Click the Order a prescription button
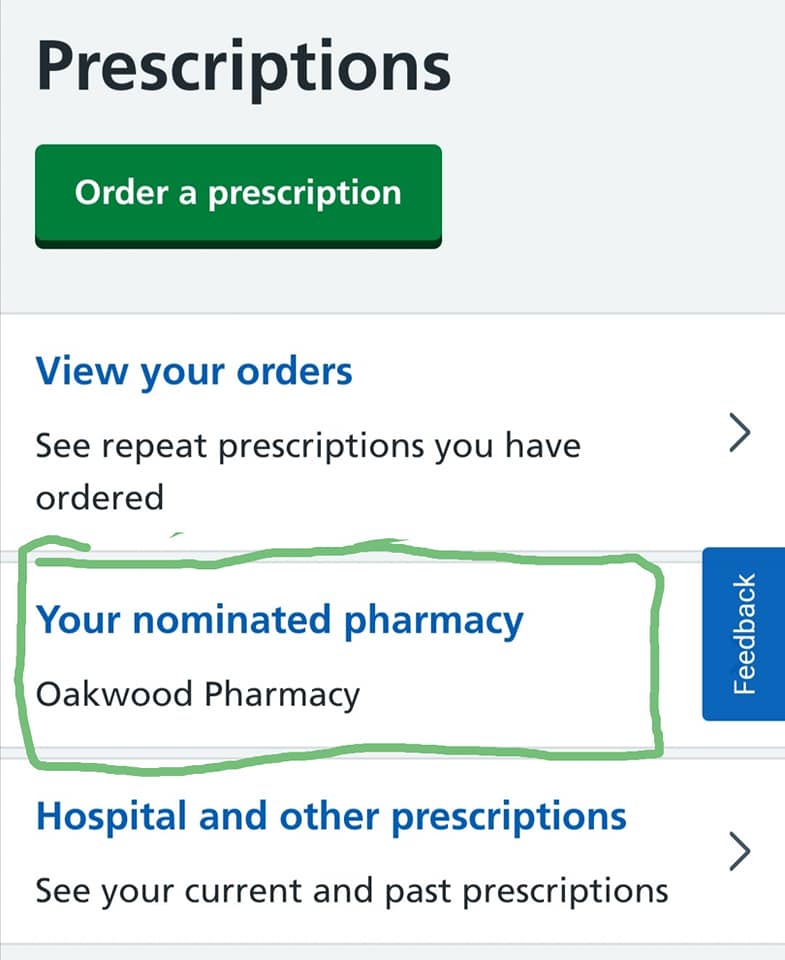The image size is (785, 960). (x=238, y=193)
